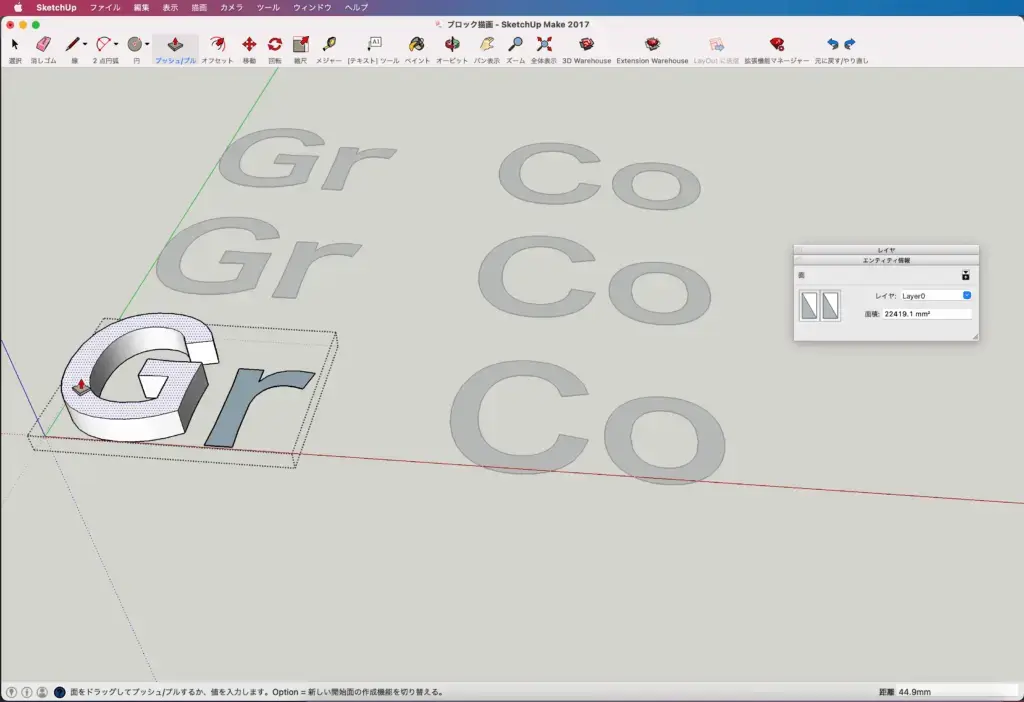Open the ファイル menu
Viewport: 1024px width, 702px height.
tap(104, 7)
